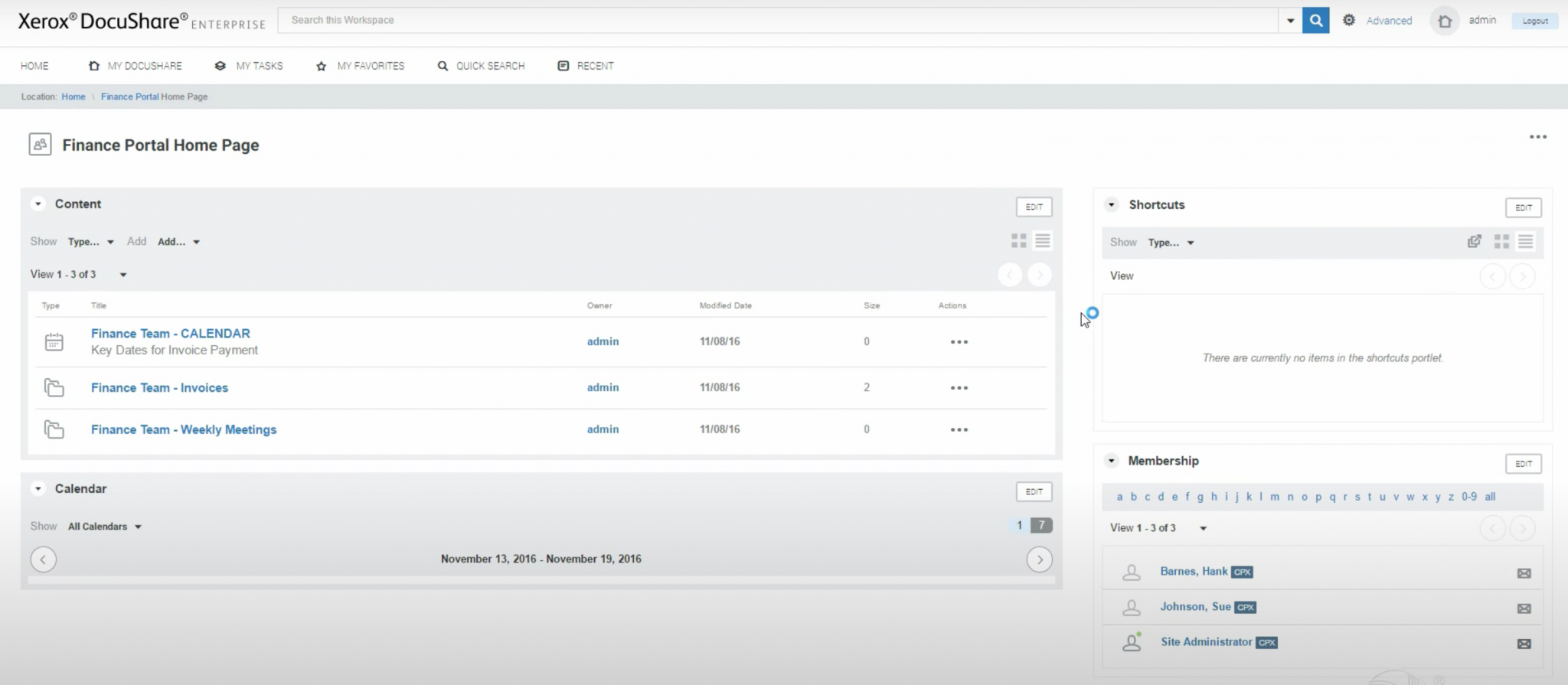Screen dimensions: 1568x685
Task: Collapse the Content panel
Action: point(38,204)
